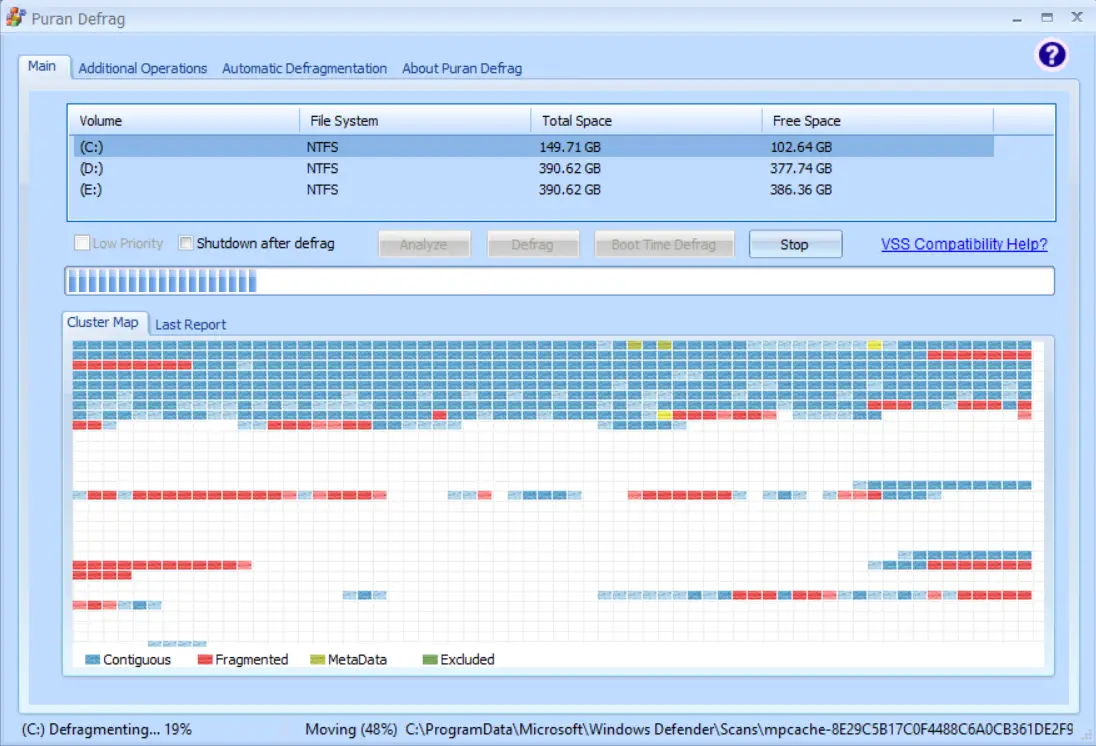Click the File System column header
The image size is (1096, 746).
(415, 120)
